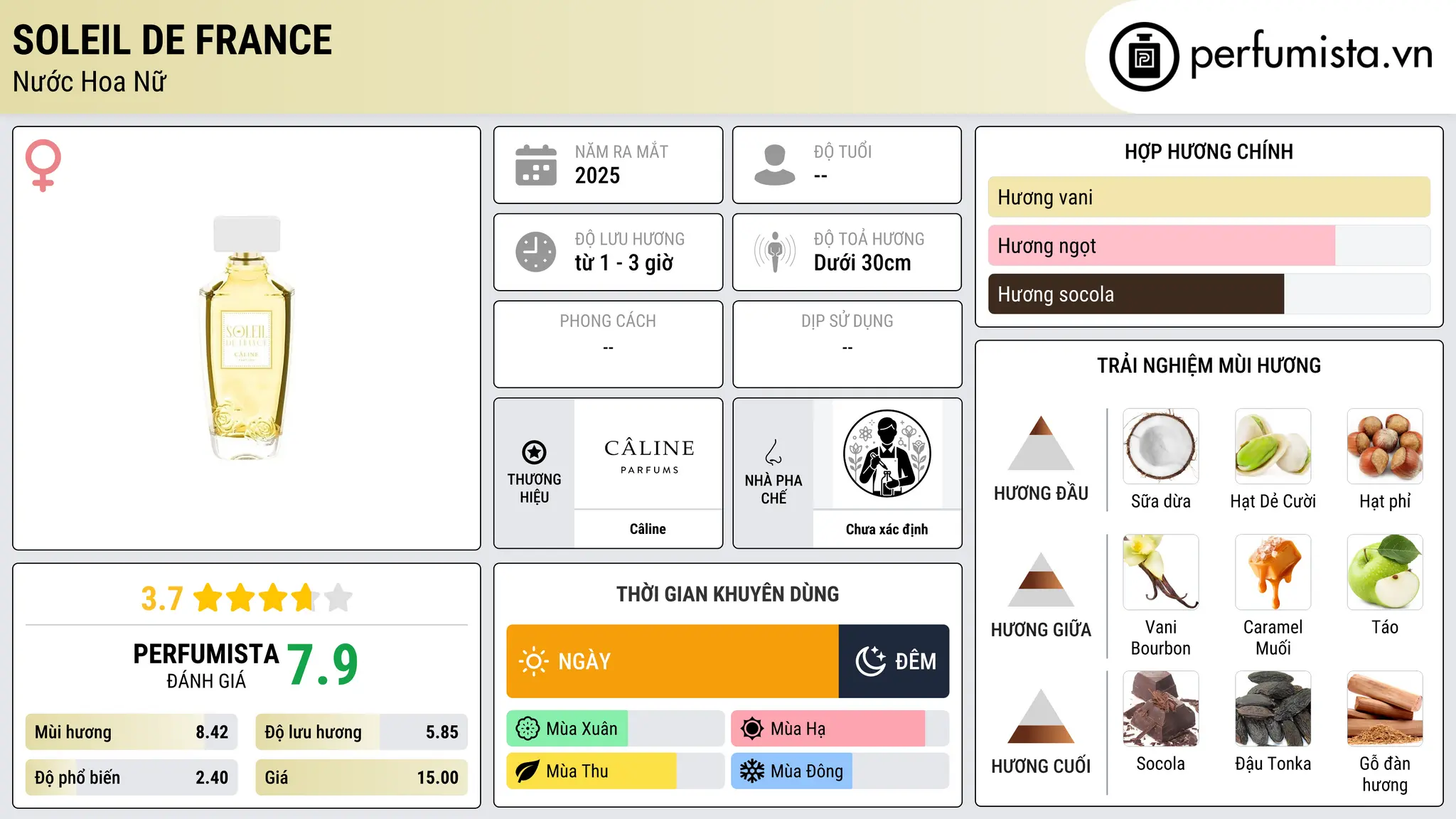Click the Hương giữa pyramid icon
This screenshot has height=819, width=1456.
tap(1042, 579)
